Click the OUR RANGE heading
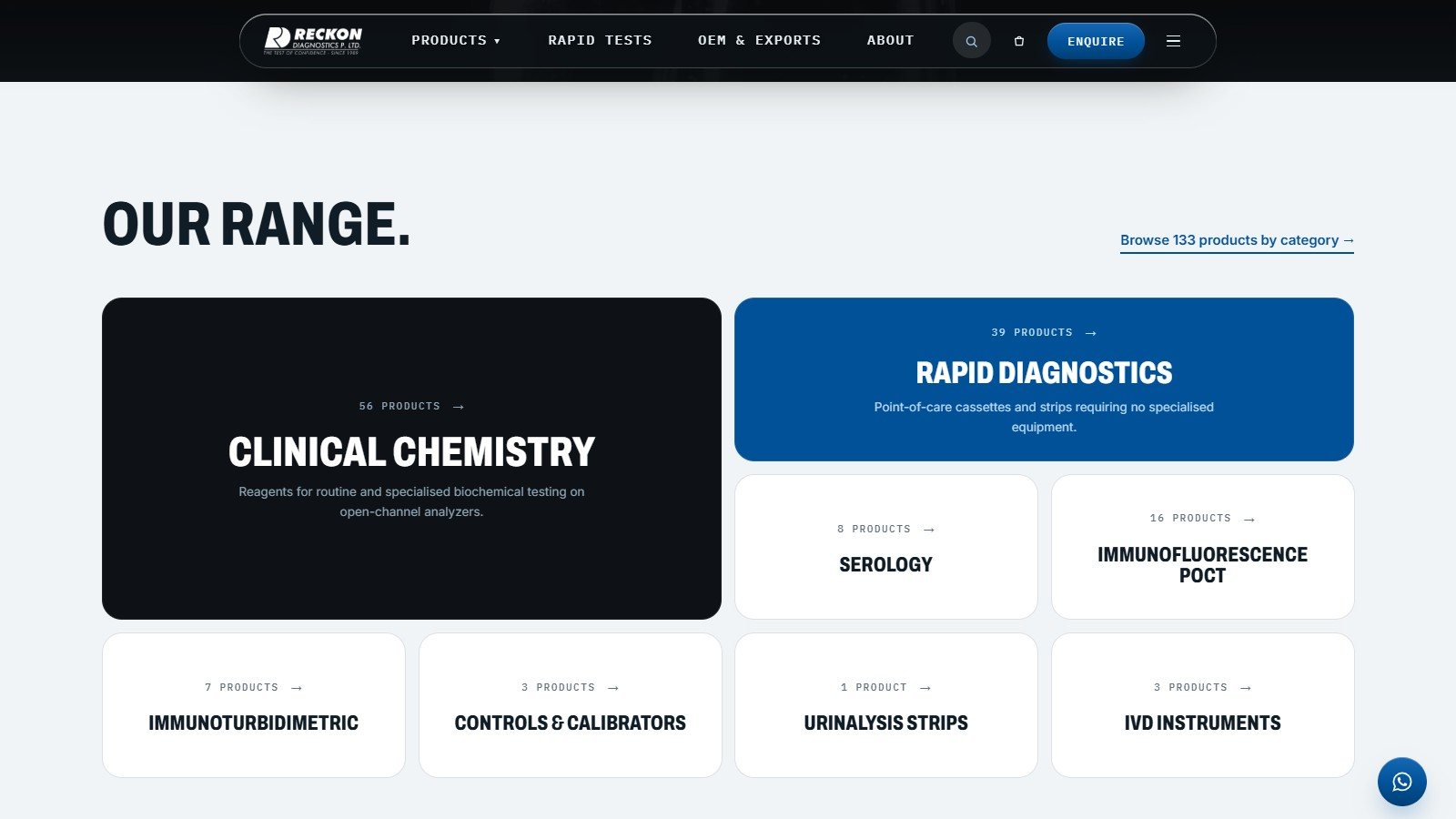 [257, 225]
